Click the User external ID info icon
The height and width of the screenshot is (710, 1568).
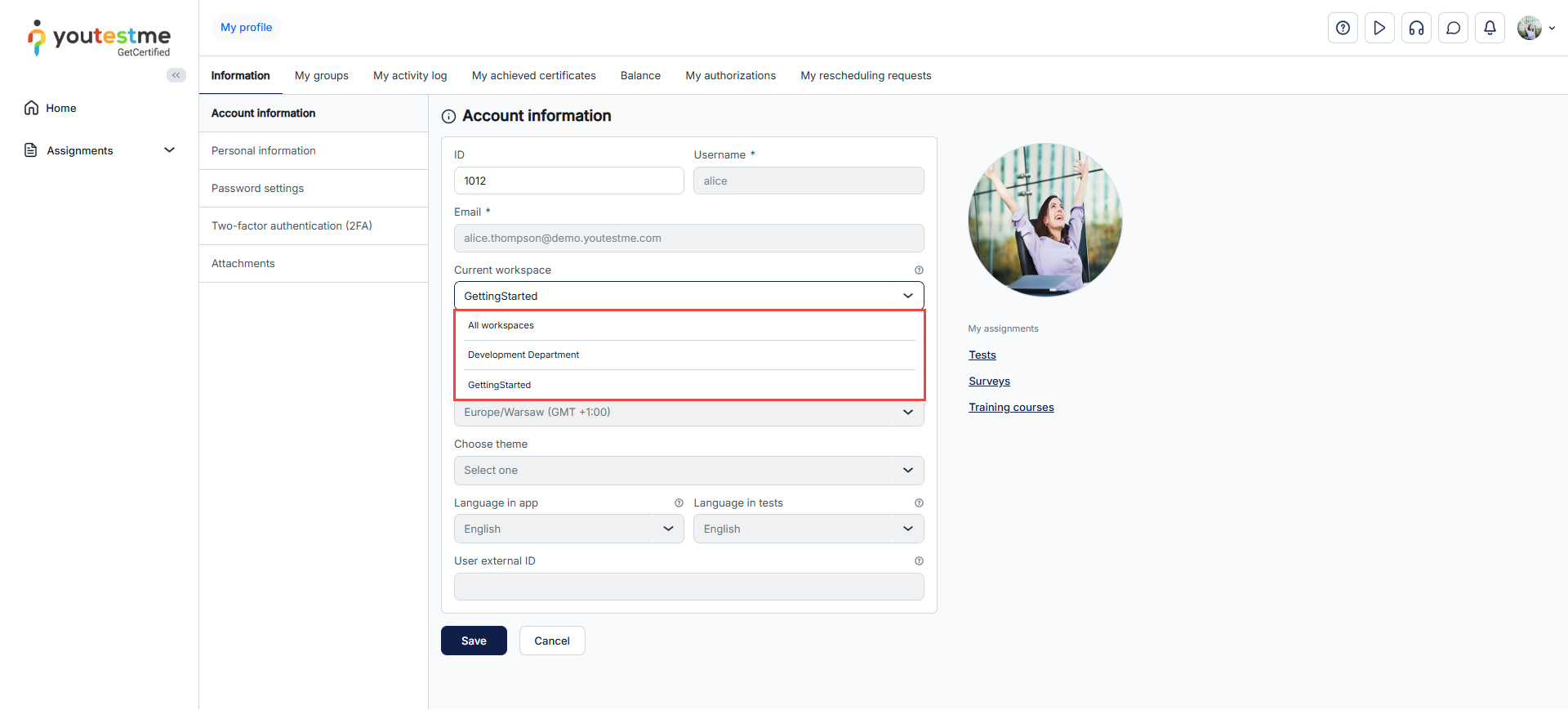pos(919,561)
